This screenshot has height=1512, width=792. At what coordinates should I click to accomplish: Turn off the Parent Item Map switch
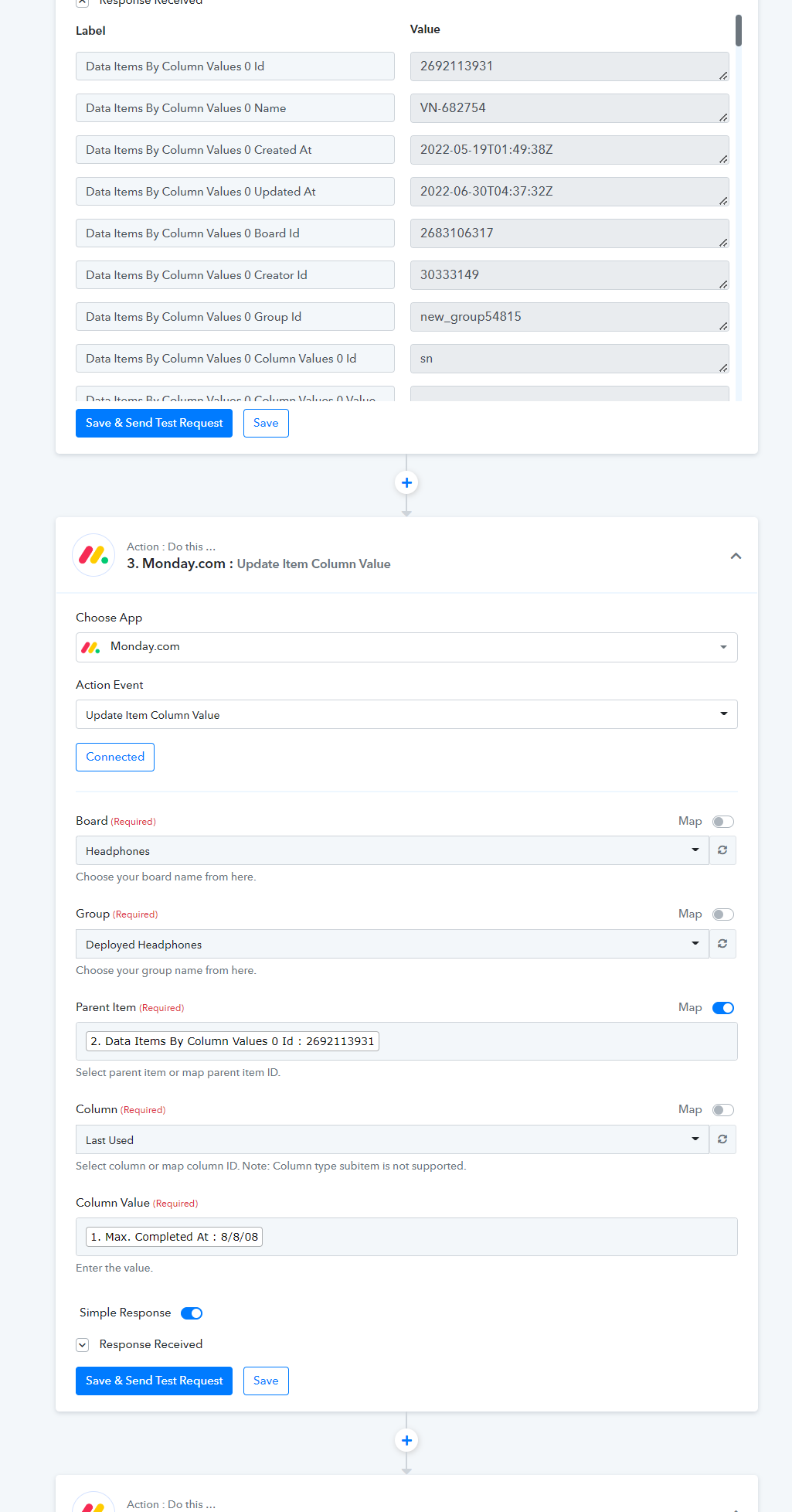coord(723,1008)
